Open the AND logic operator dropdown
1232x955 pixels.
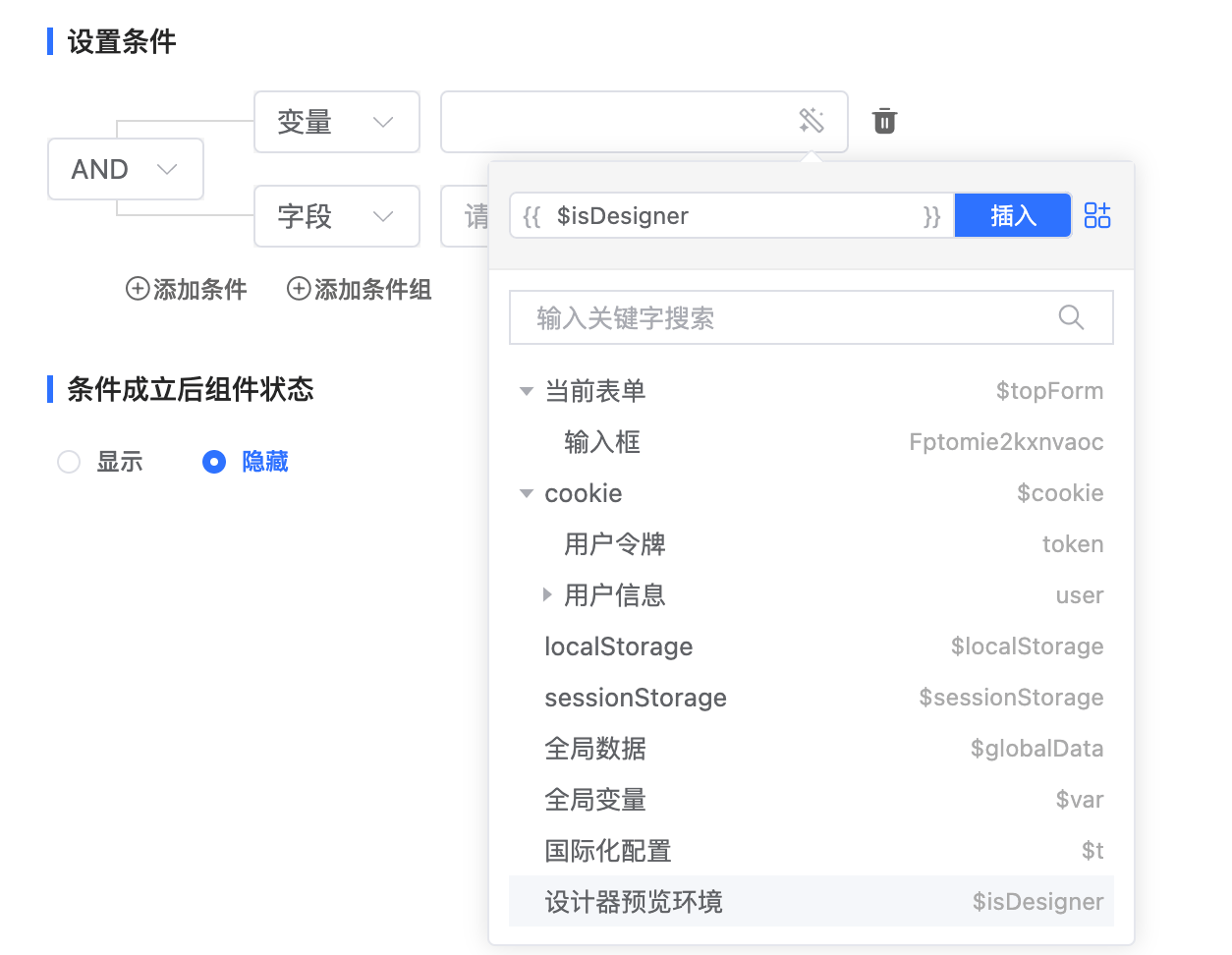[126, 169]
